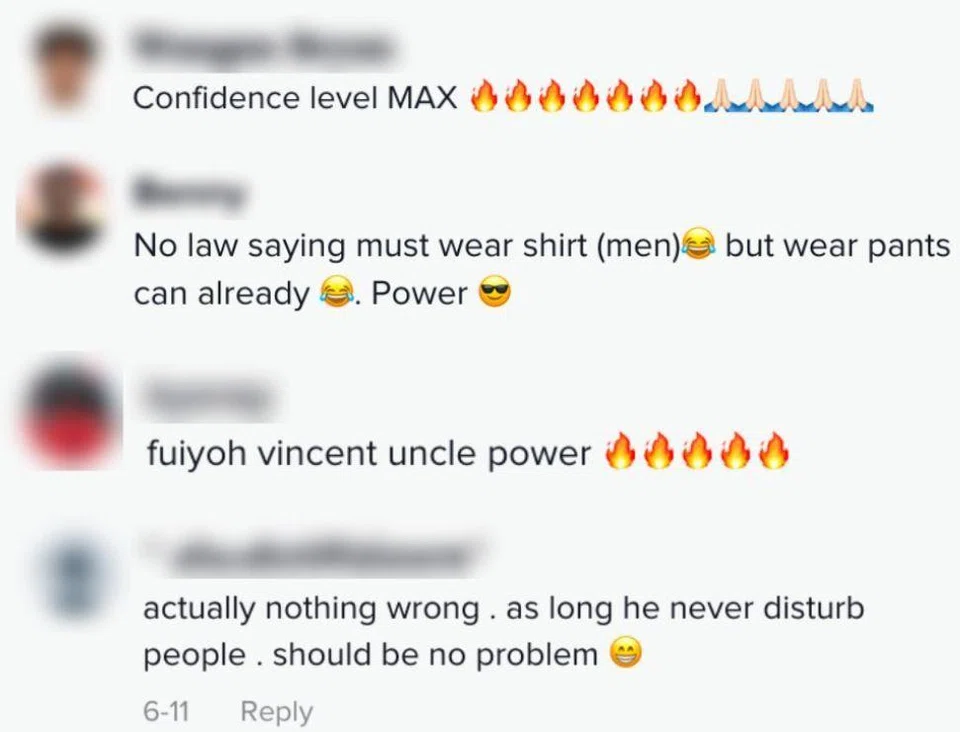Click the last praying hands emoji
This screenshot has width=960, height=732.
pyautogui.click(x=858, y=96)
